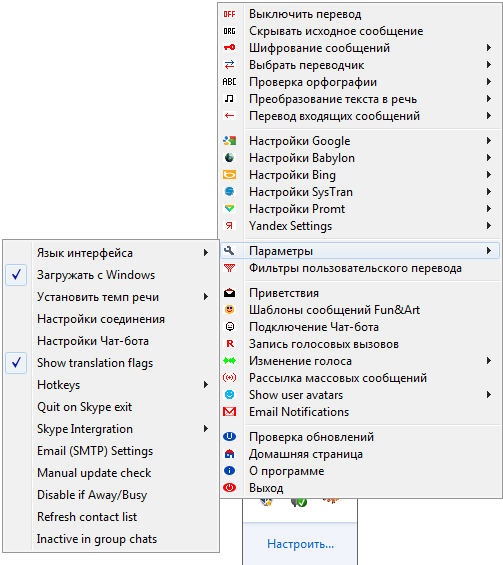Screen dimensions: 503x565
Task: Click the red filter icon for custom translation filters
Action: (x=230, y=268)
